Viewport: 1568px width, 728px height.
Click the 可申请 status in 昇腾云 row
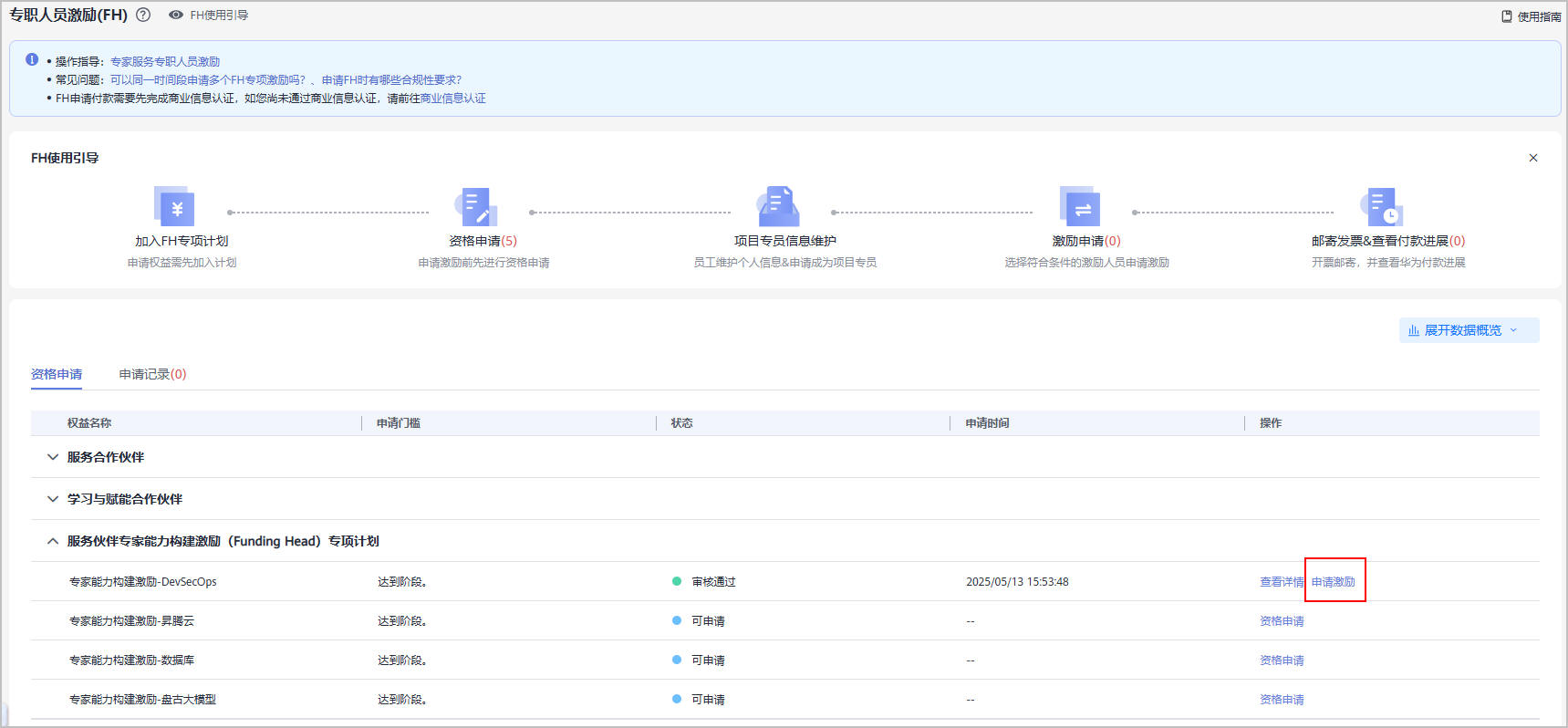[x=708, y=621]
